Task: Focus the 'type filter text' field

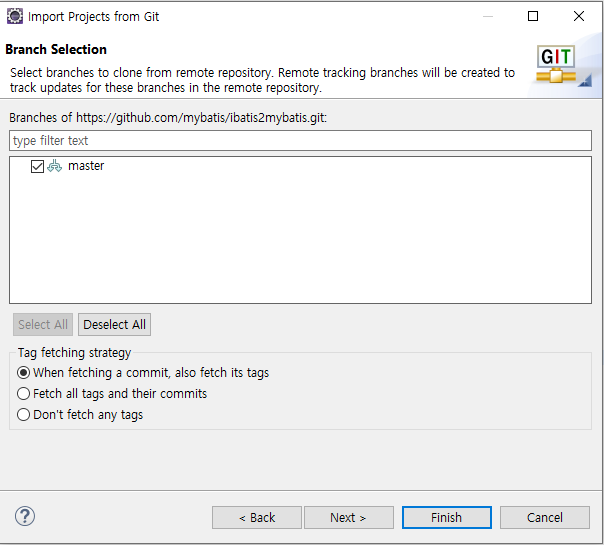Action: tap(300, 141)
